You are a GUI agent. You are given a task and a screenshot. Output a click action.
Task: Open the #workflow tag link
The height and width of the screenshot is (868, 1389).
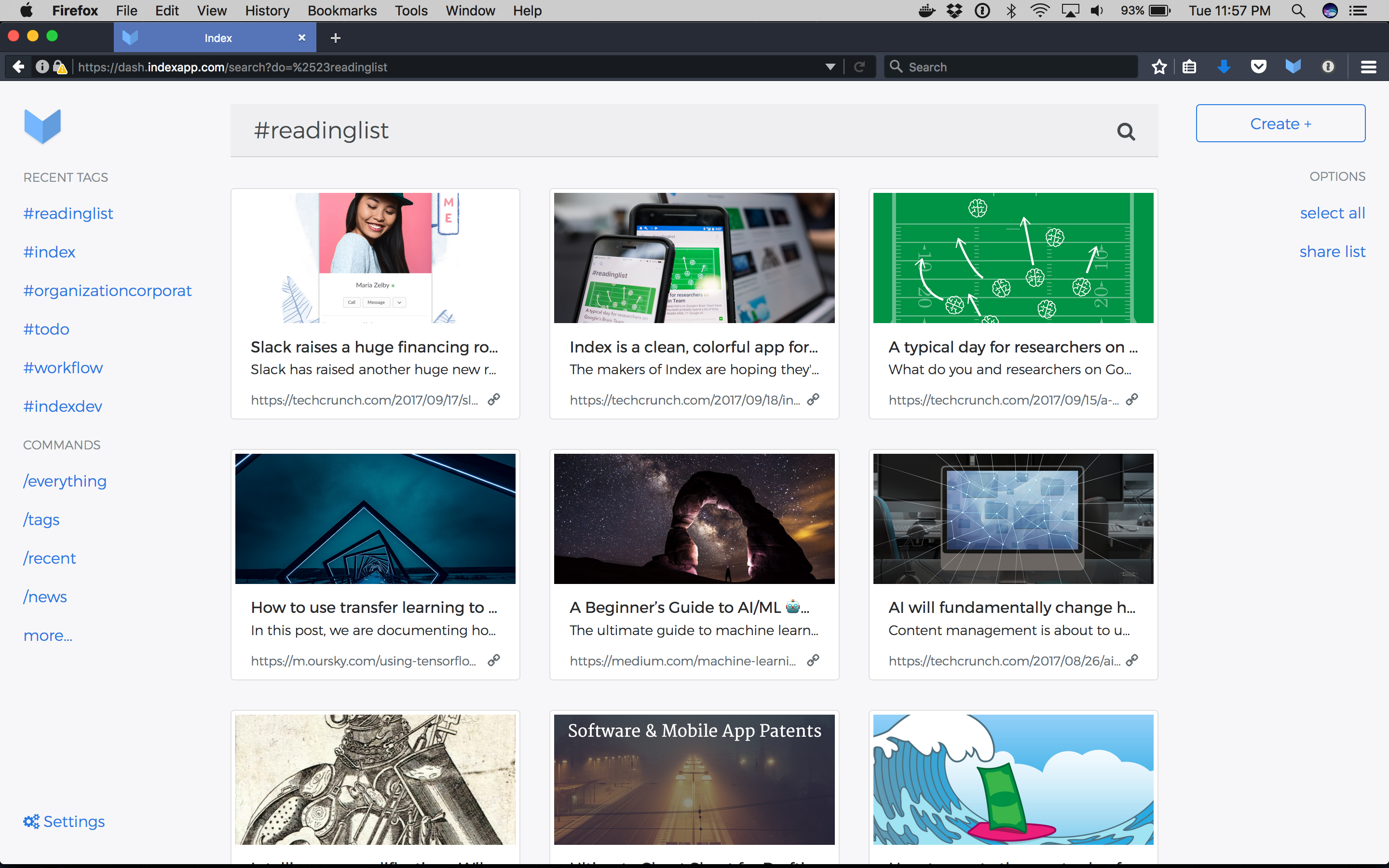click(63, 367)
